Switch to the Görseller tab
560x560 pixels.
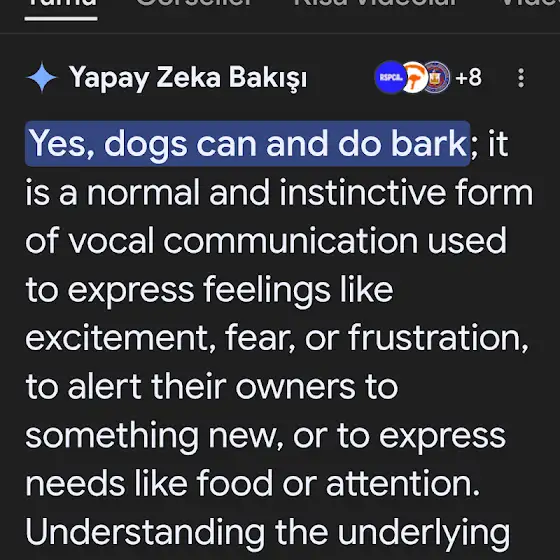tap(195, 3)
